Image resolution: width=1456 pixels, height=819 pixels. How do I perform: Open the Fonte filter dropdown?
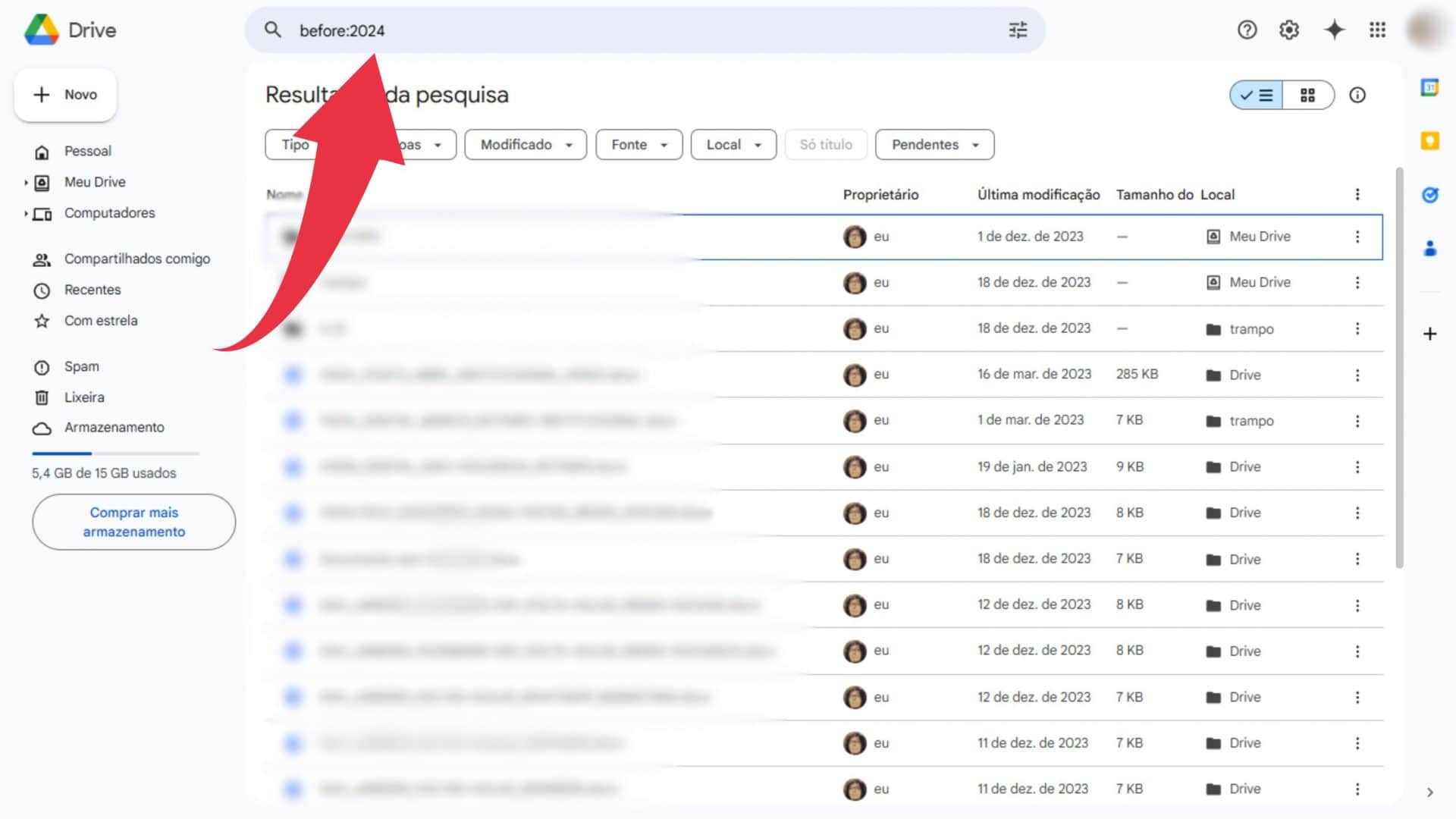(639, 144)
